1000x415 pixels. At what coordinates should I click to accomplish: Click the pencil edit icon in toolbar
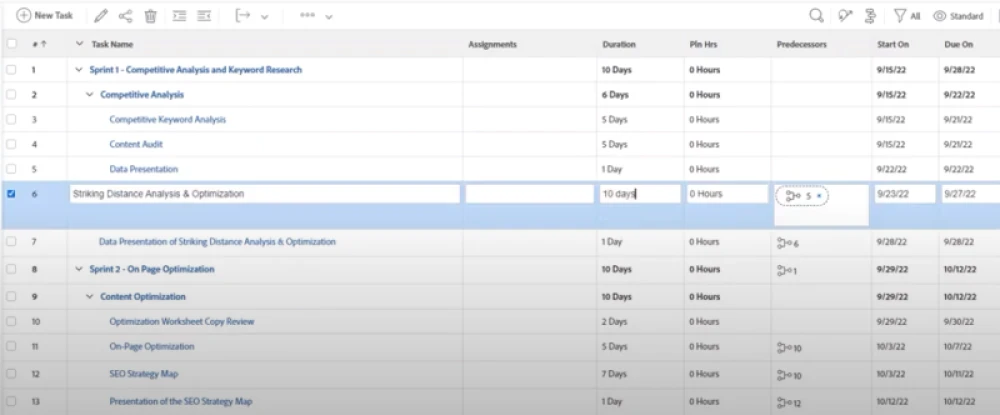pyautogui.click(x=100, y=16)
